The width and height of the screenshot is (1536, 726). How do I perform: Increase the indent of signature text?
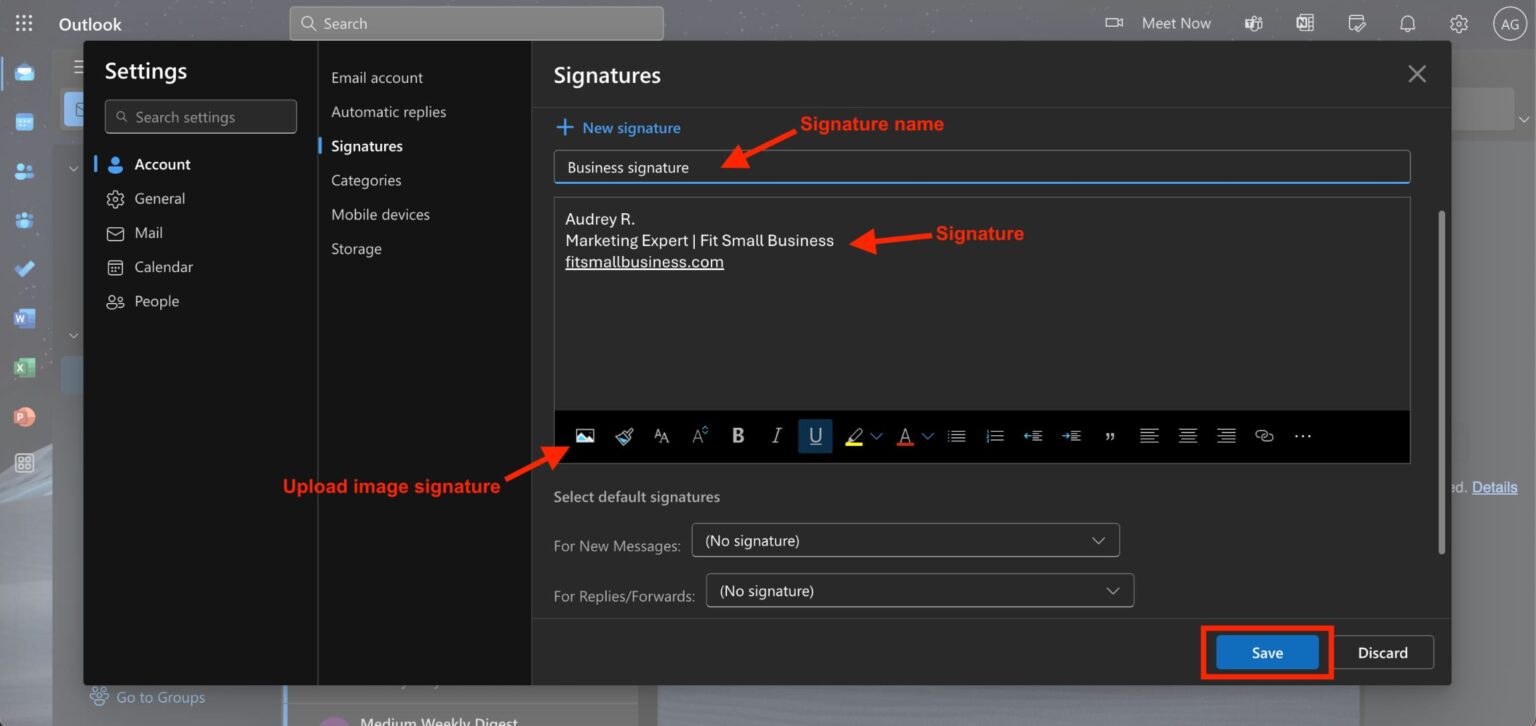tap(1070, 435)
